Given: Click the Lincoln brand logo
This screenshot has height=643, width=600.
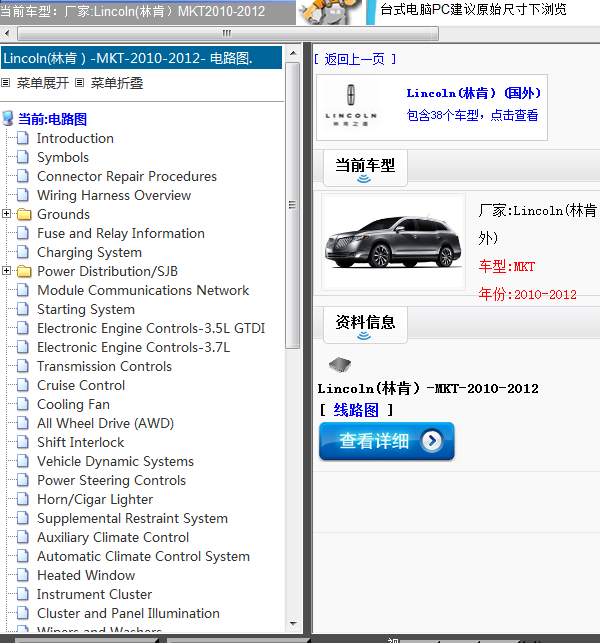Looking at the screenshot, I should (x=351, y=107).
